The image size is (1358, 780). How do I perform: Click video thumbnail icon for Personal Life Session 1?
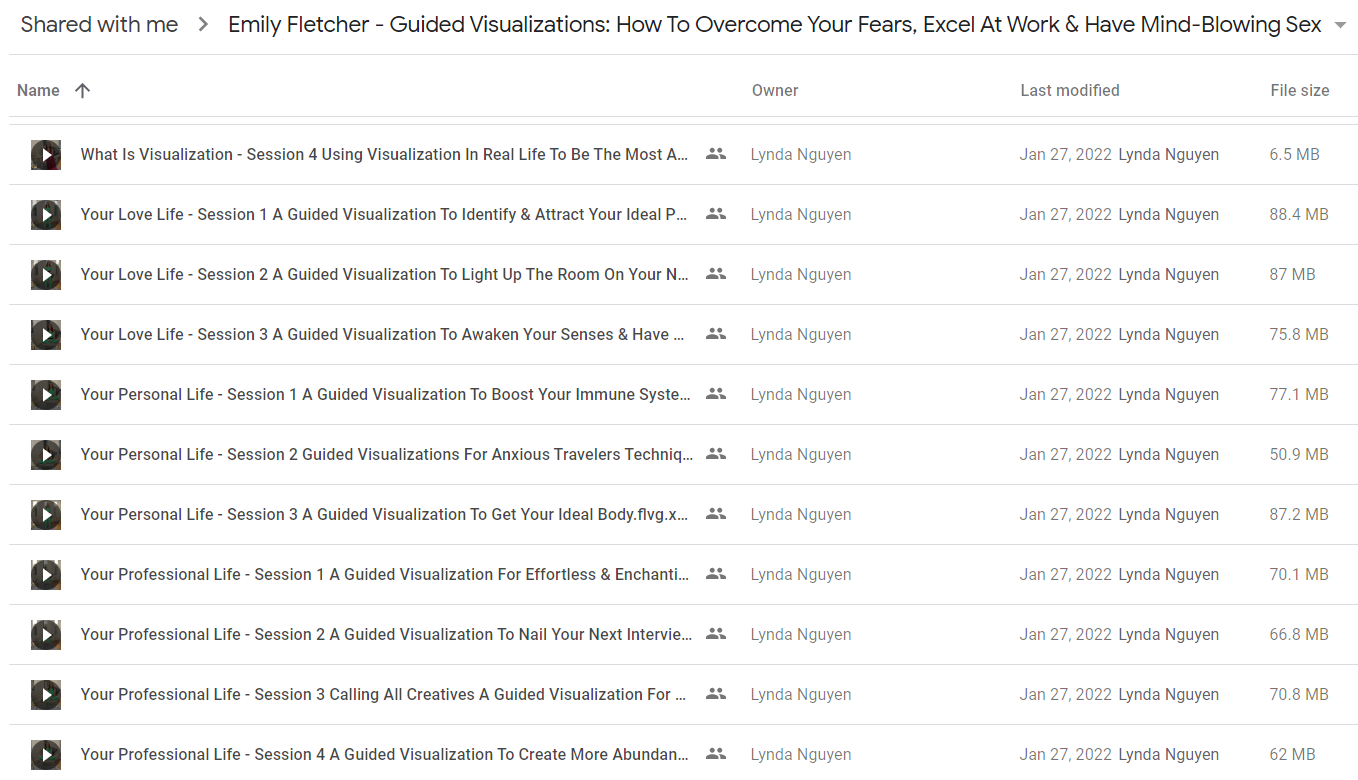(x=46, y=395)
